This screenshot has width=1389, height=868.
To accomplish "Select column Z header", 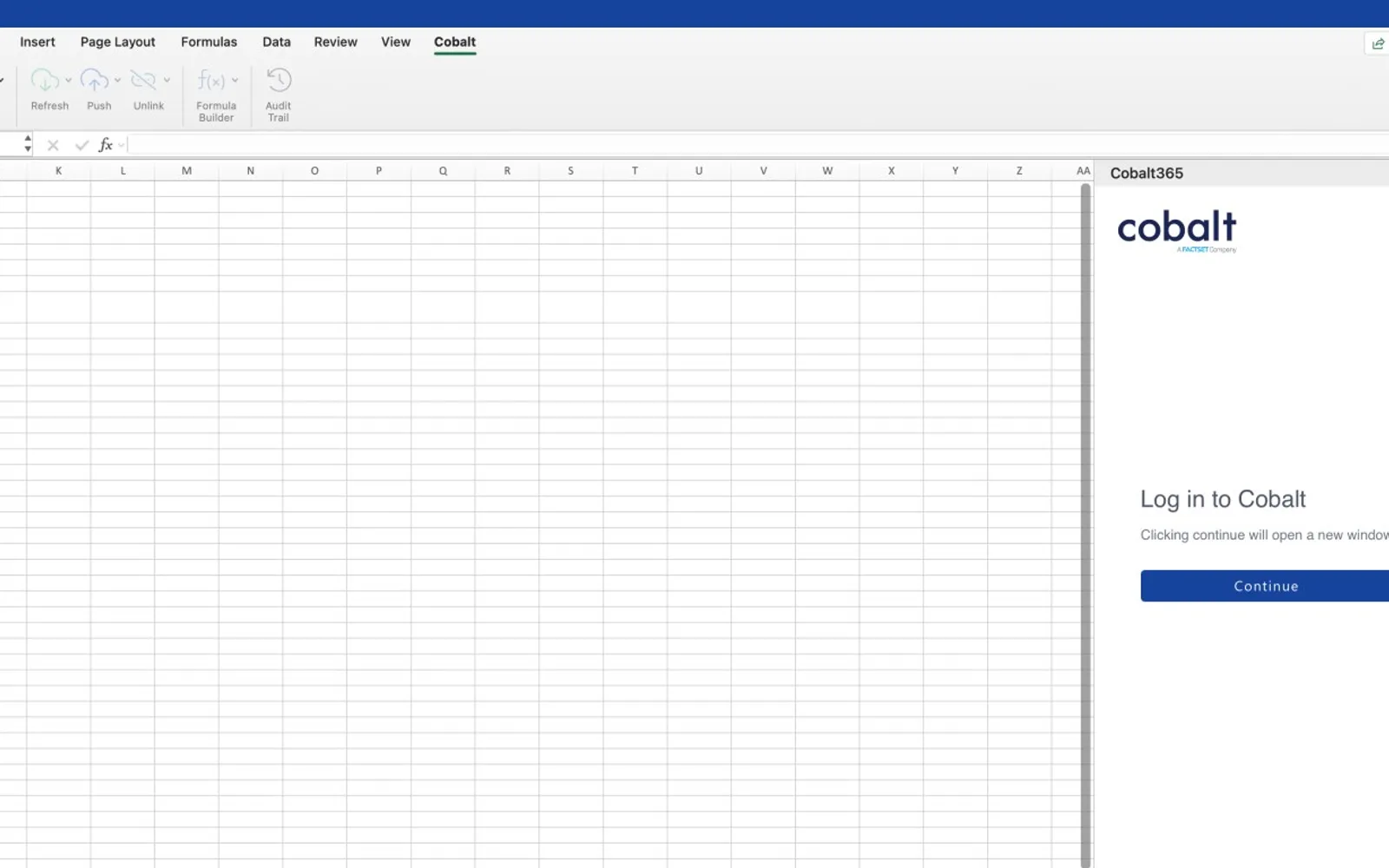I will click(x=1019, y=171).
